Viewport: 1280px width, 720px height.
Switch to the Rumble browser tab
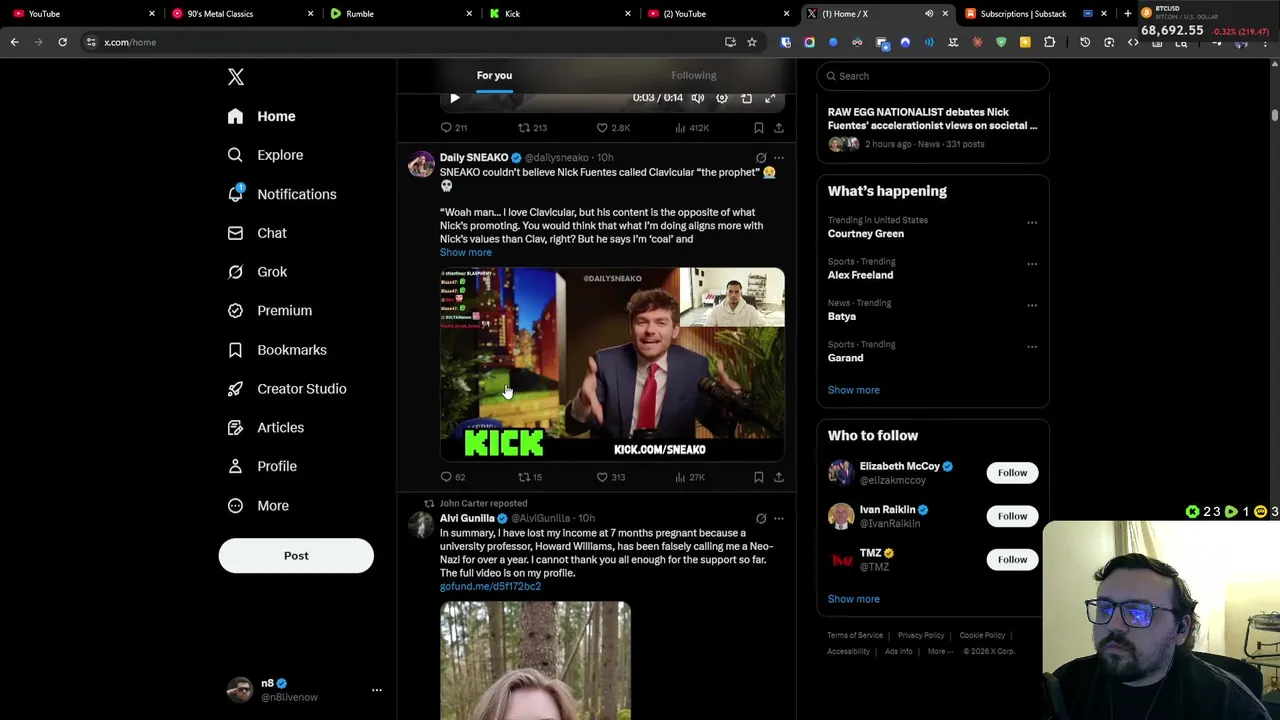400,14
